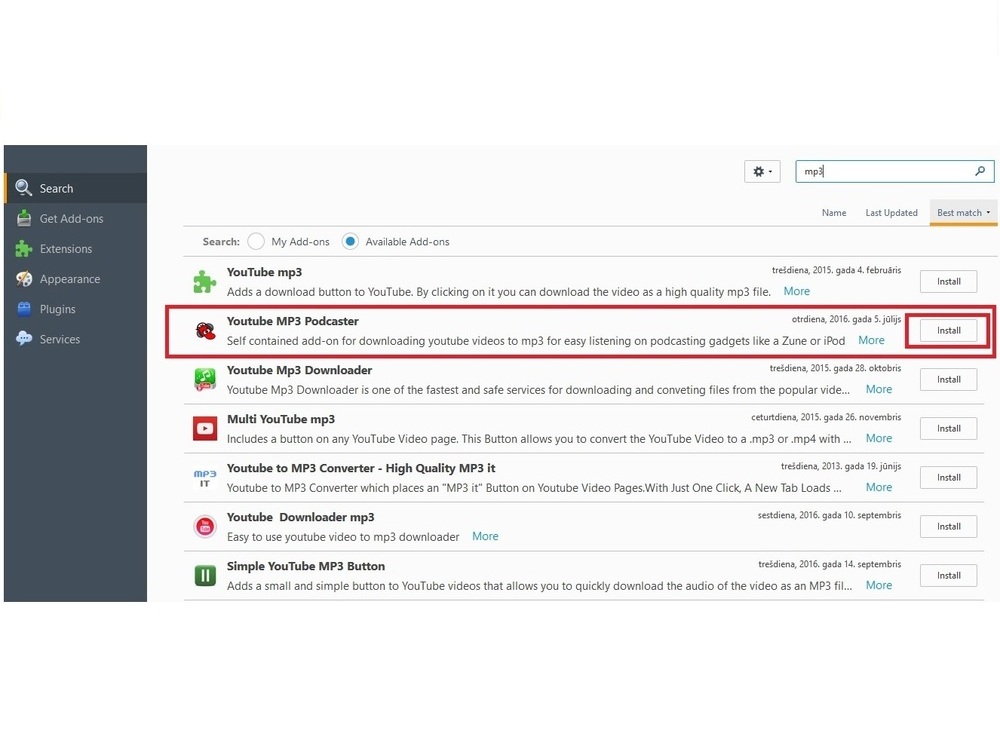Sort results by Last Updated
The width and height of the screenshot is (1000, 750).
coord(891,212)
